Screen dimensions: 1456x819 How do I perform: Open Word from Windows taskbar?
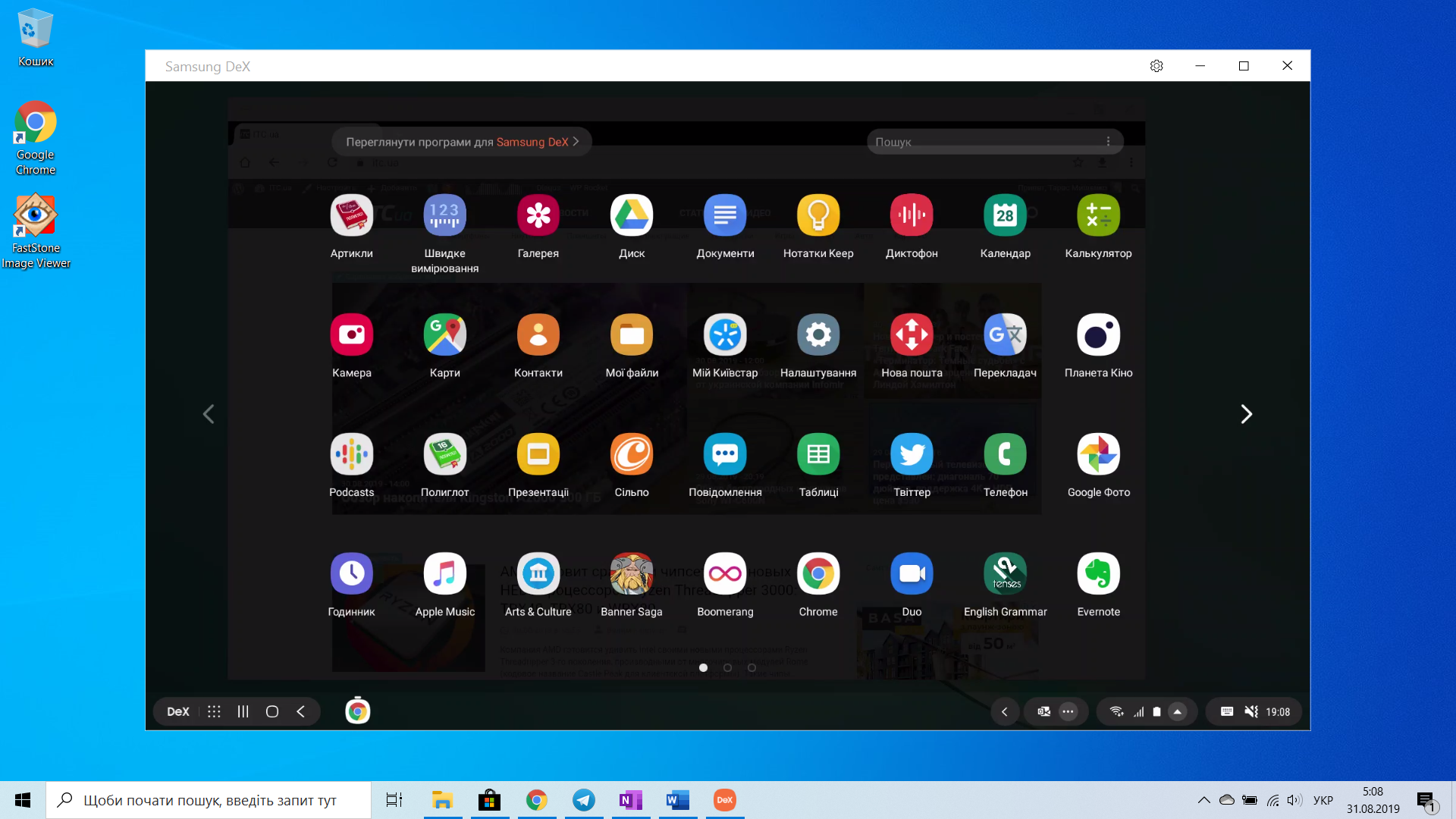pyautogui.click(x=677, y=800)
